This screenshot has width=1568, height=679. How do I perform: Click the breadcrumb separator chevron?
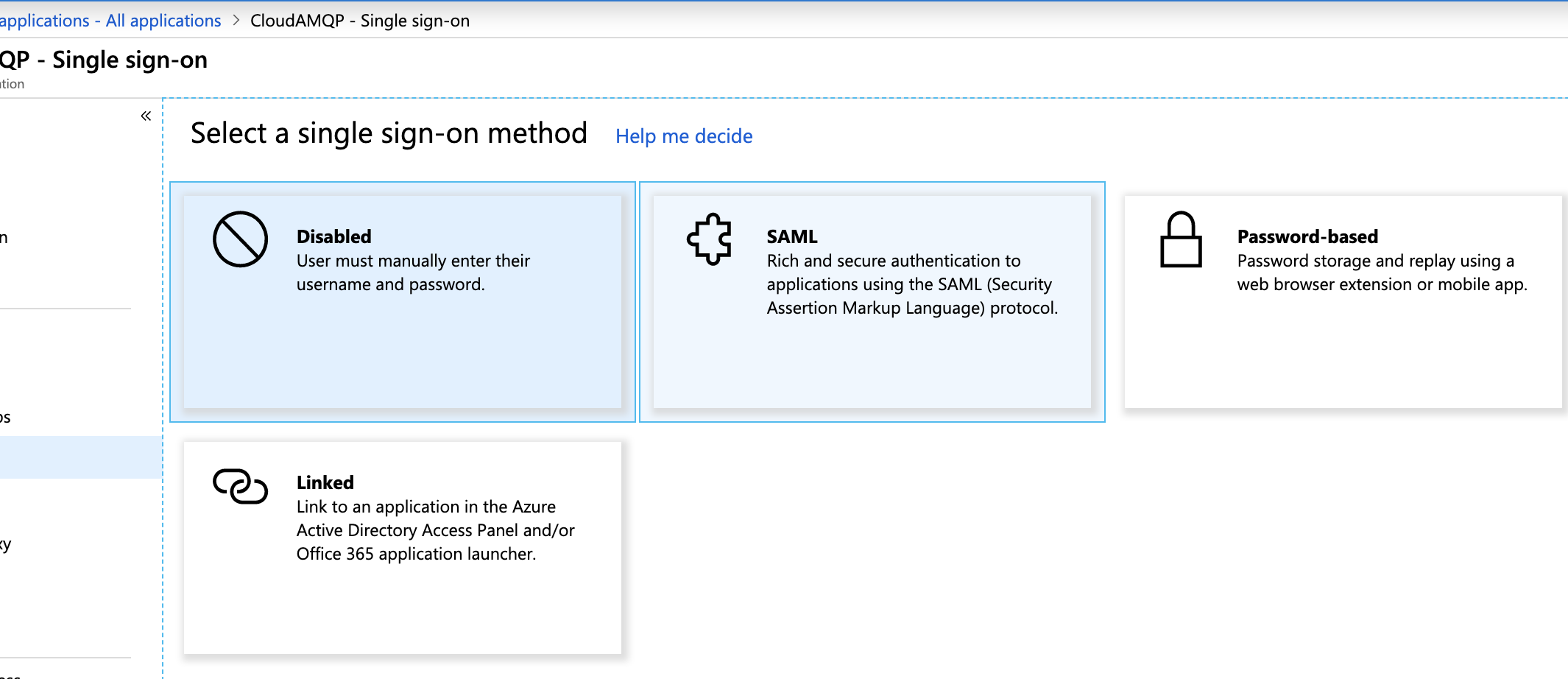pyautogui.click(x=236, y=21)
